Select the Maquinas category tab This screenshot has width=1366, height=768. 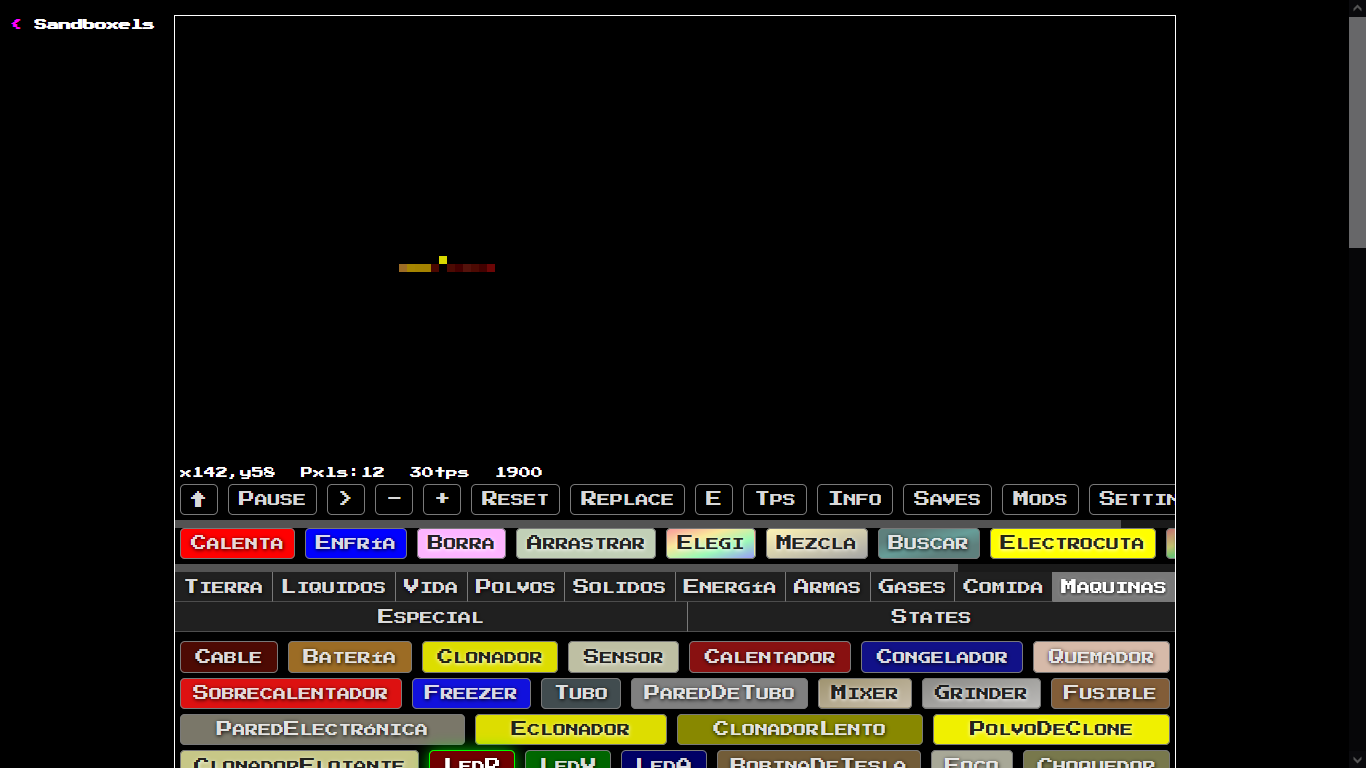[1113, 587]
